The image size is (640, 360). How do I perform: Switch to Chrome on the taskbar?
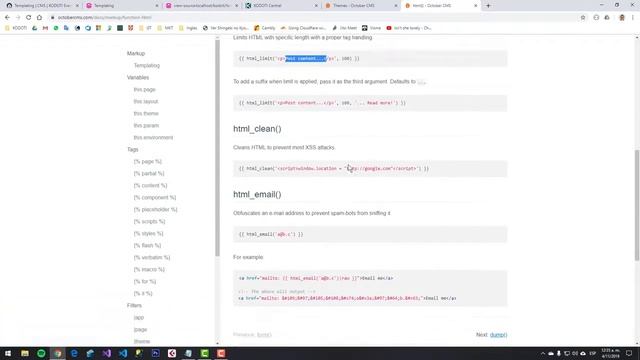tap(58, 353)
